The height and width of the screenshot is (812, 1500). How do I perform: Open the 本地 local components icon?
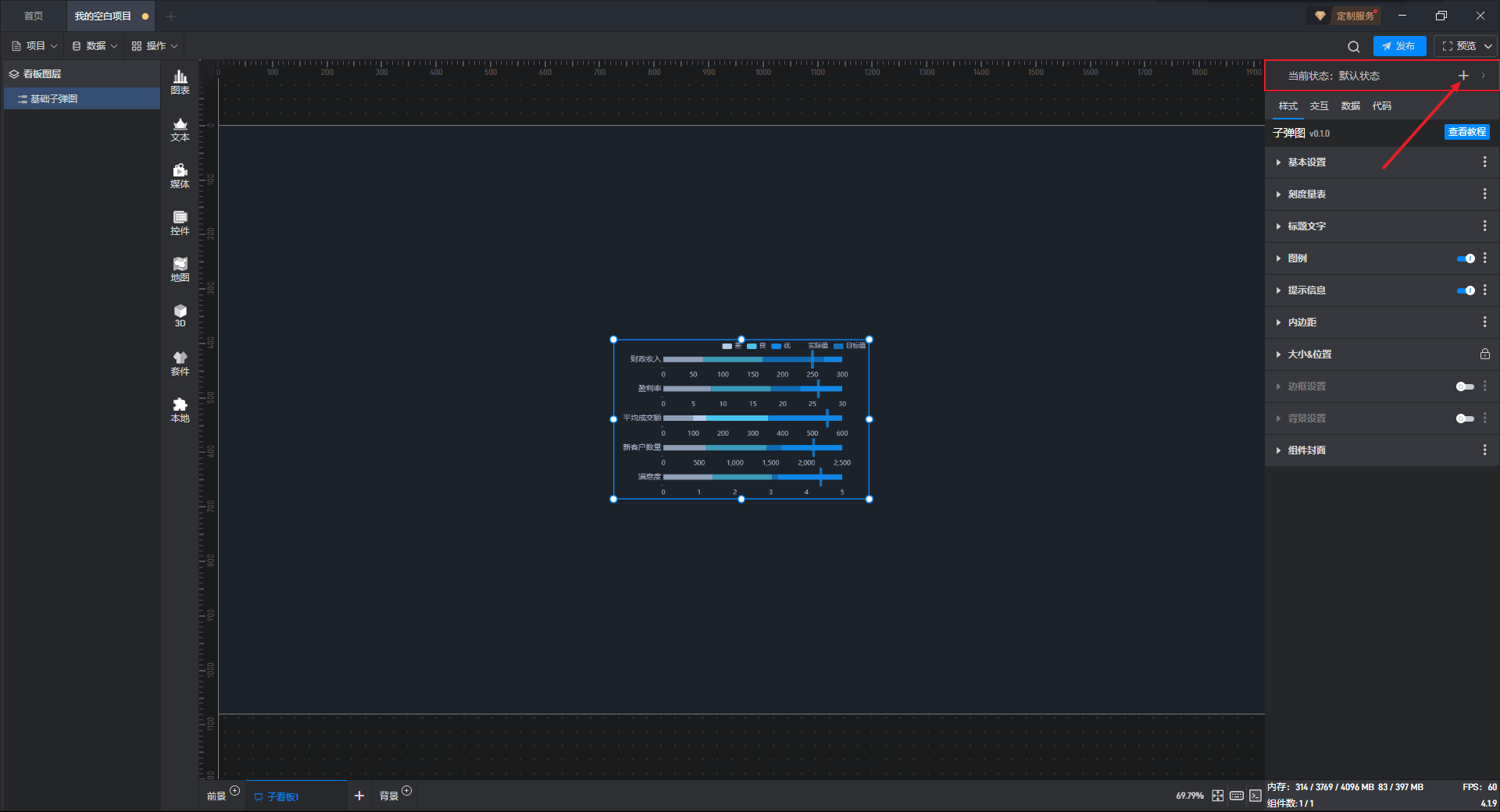tap(180, 409)
